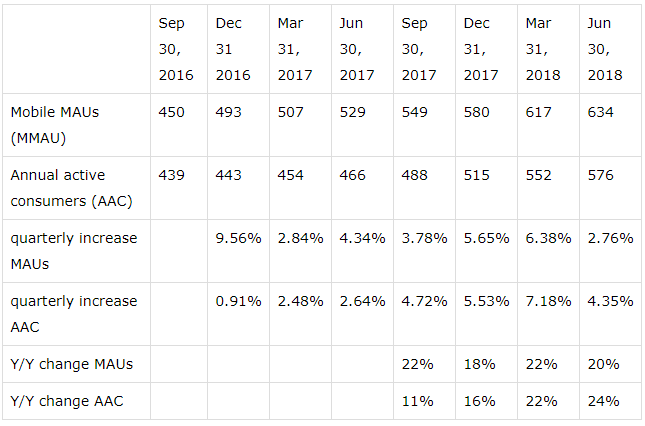Click the 7.18% quarterly AAC increase cell

coord(547,301)
